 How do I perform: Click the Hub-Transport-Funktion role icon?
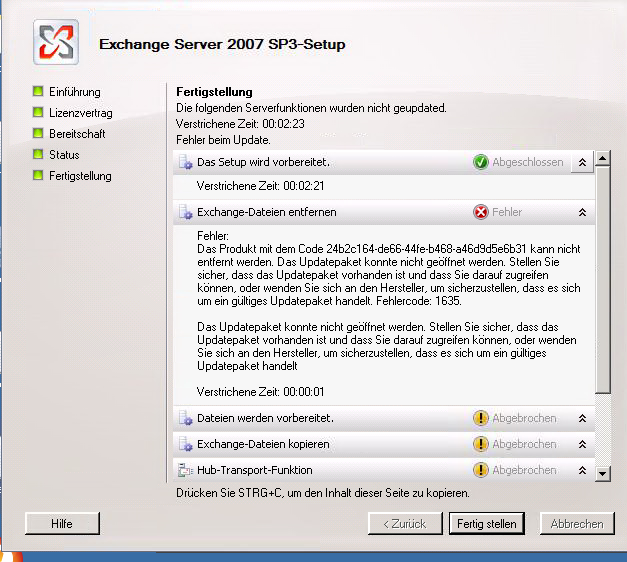(x=185, y=470)
